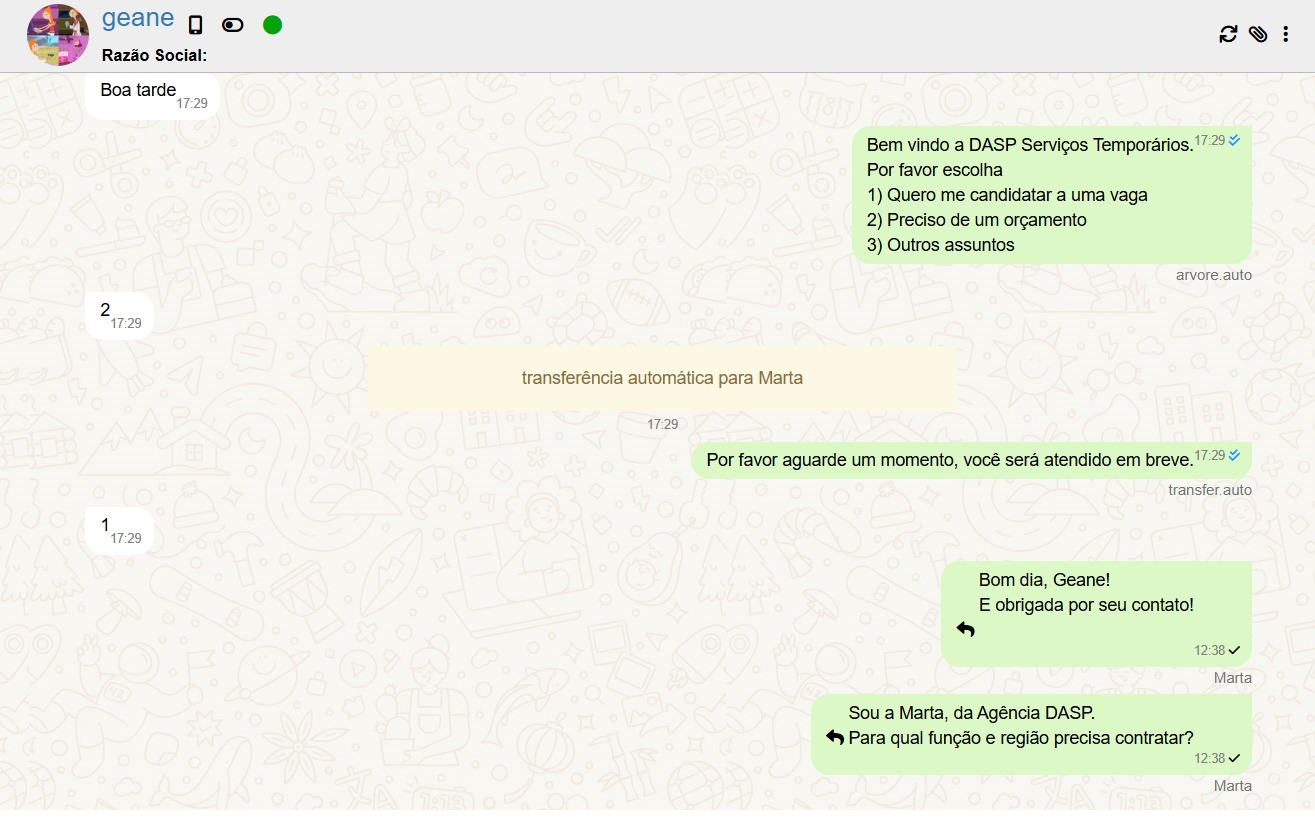Open the three-dot more options menu
Viewport: 1315px width, 821px height.
point(1286,34)
